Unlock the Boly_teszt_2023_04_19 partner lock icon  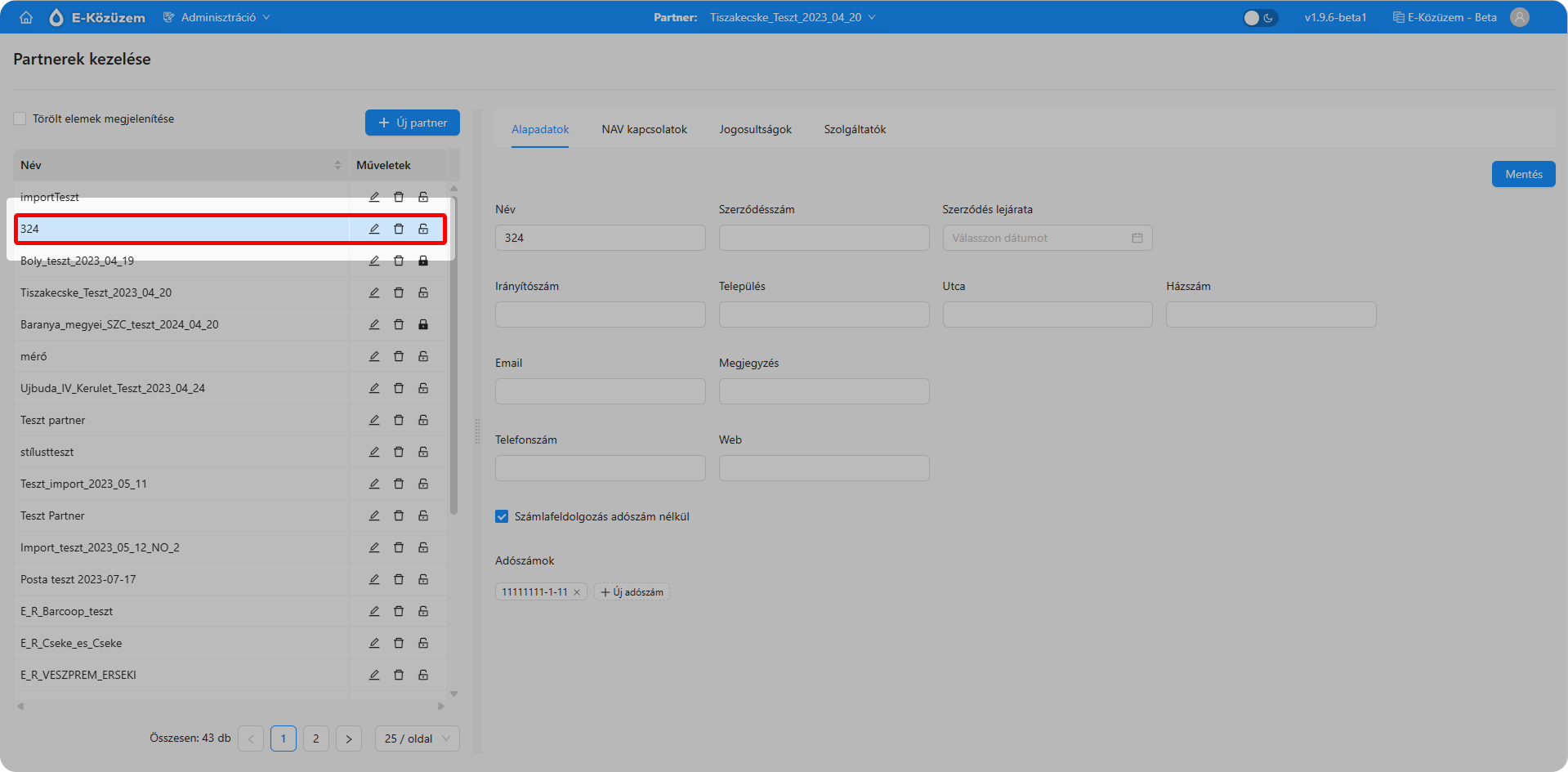click(423, 261)
